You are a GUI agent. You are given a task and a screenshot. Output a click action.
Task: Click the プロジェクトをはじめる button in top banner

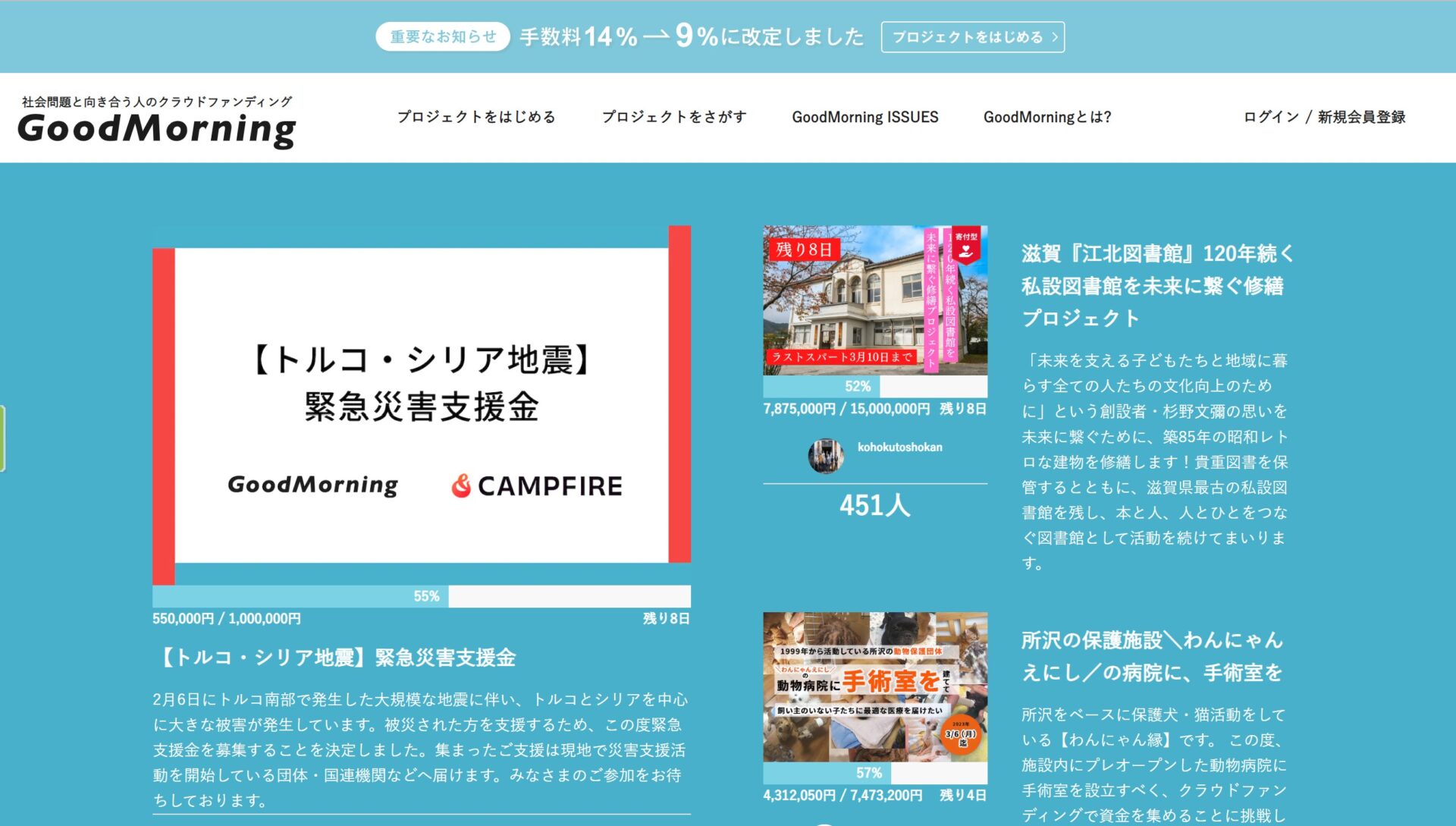pyautogui.click(x=972, y=37)
